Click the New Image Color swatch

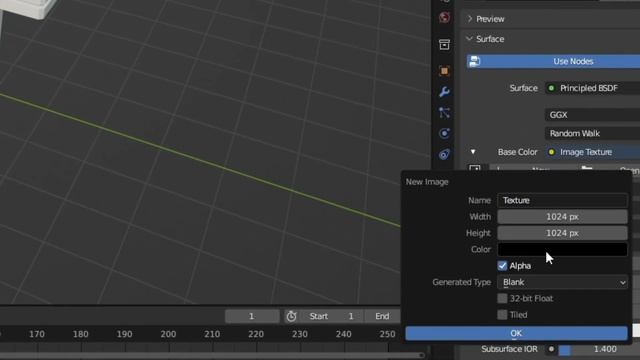tap(562, 249)
